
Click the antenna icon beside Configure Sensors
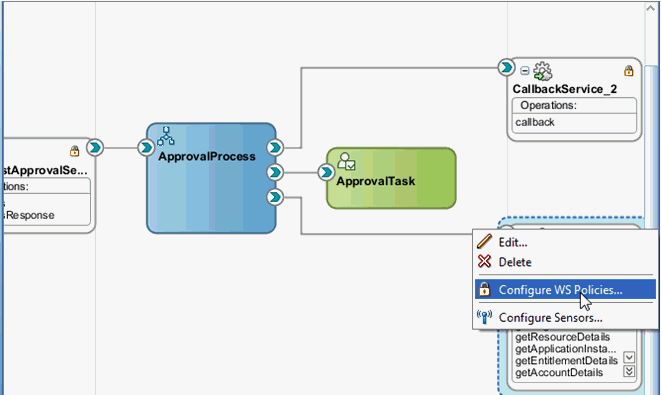(484, 317)
